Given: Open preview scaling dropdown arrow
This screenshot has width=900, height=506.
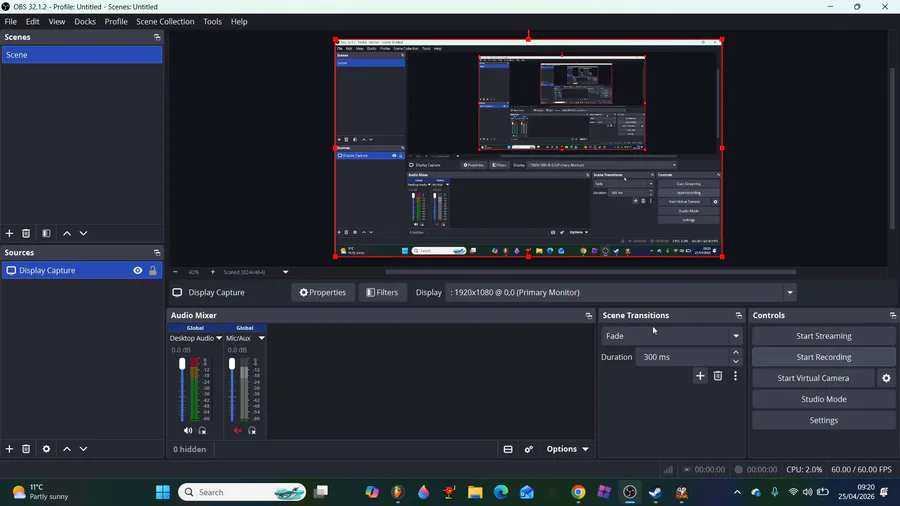Looking at the screenshot, I should tap(285, 272).
